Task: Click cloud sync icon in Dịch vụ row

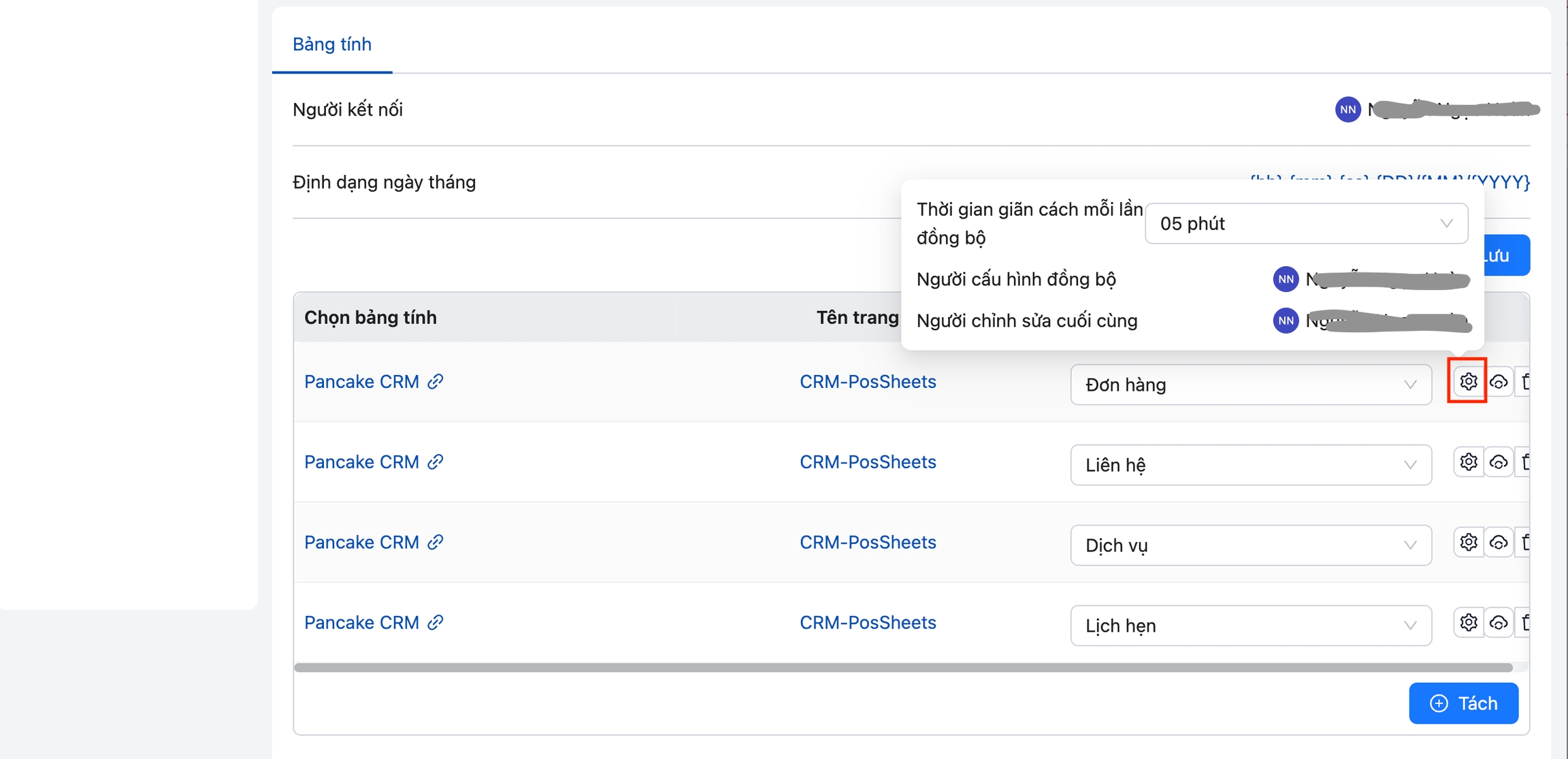Action: coord(1498,543)
